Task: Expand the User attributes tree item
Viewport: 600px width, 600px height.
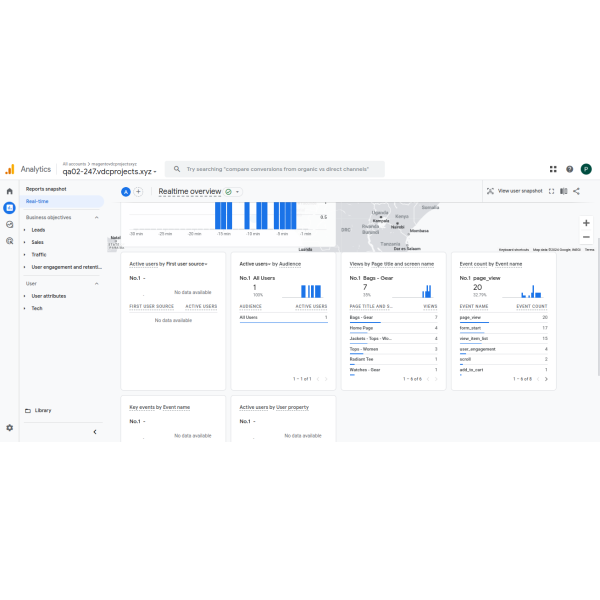Action: tap(25, 296)
